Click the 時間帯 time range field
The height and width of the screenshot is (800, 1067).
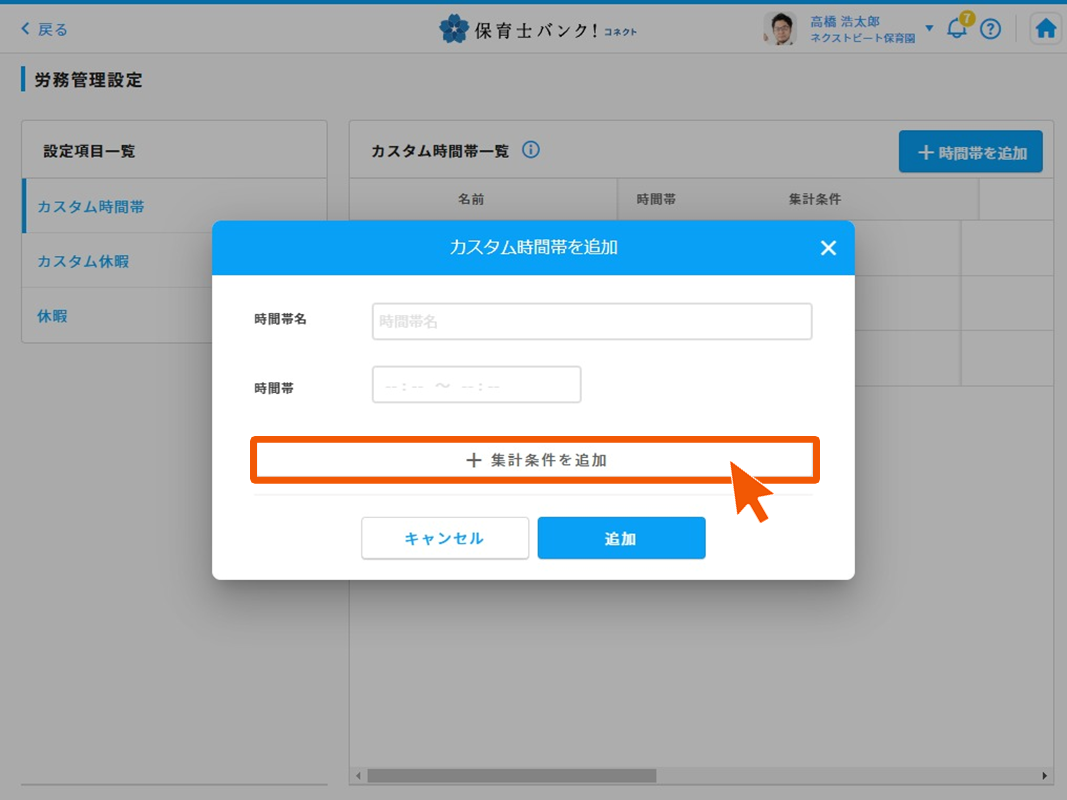pos(476,385)
